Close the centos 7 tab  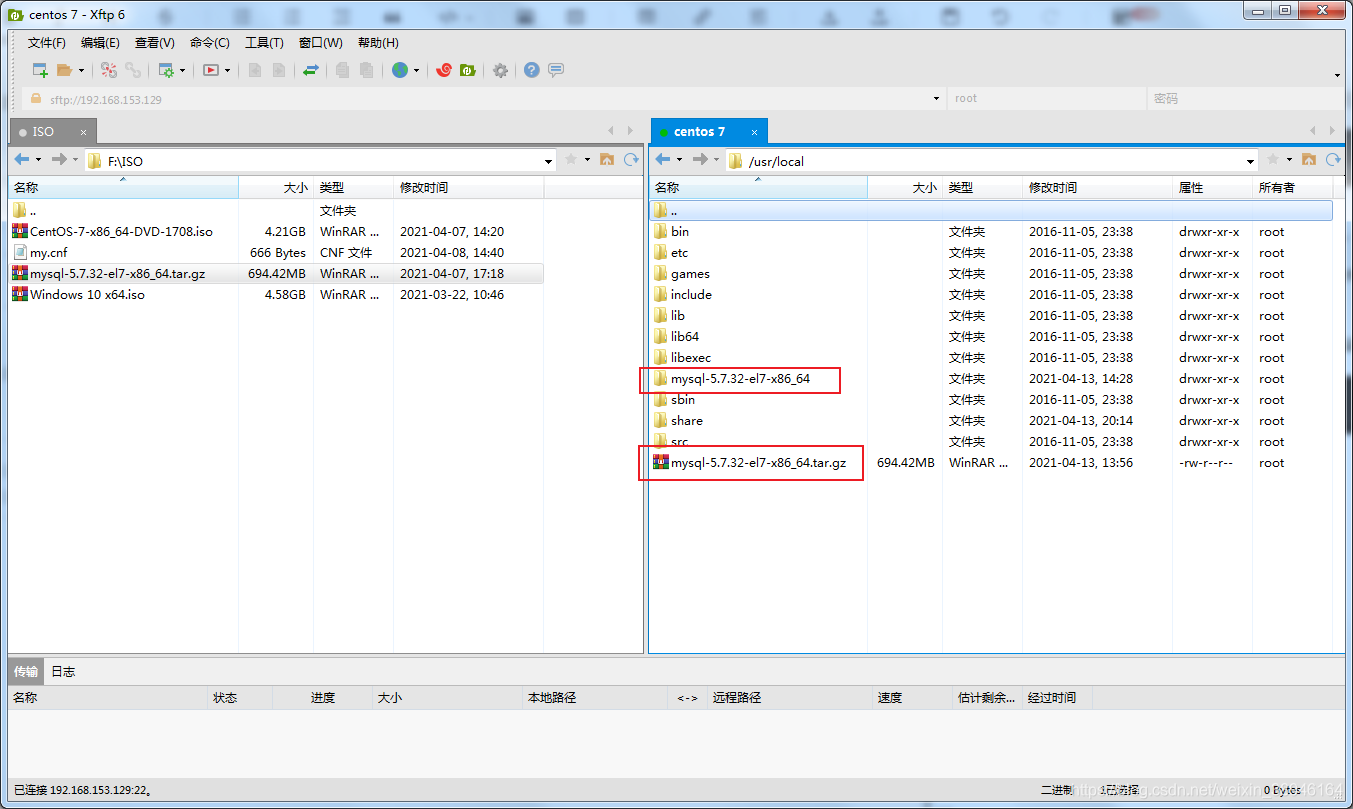click(x=755, y=132)
